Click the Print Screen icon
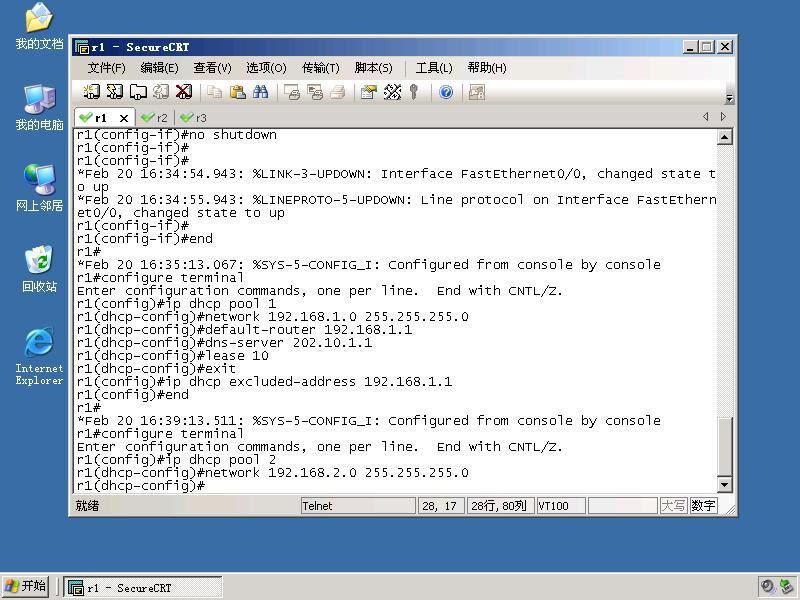800x600 pixels. tap(292, 92)
